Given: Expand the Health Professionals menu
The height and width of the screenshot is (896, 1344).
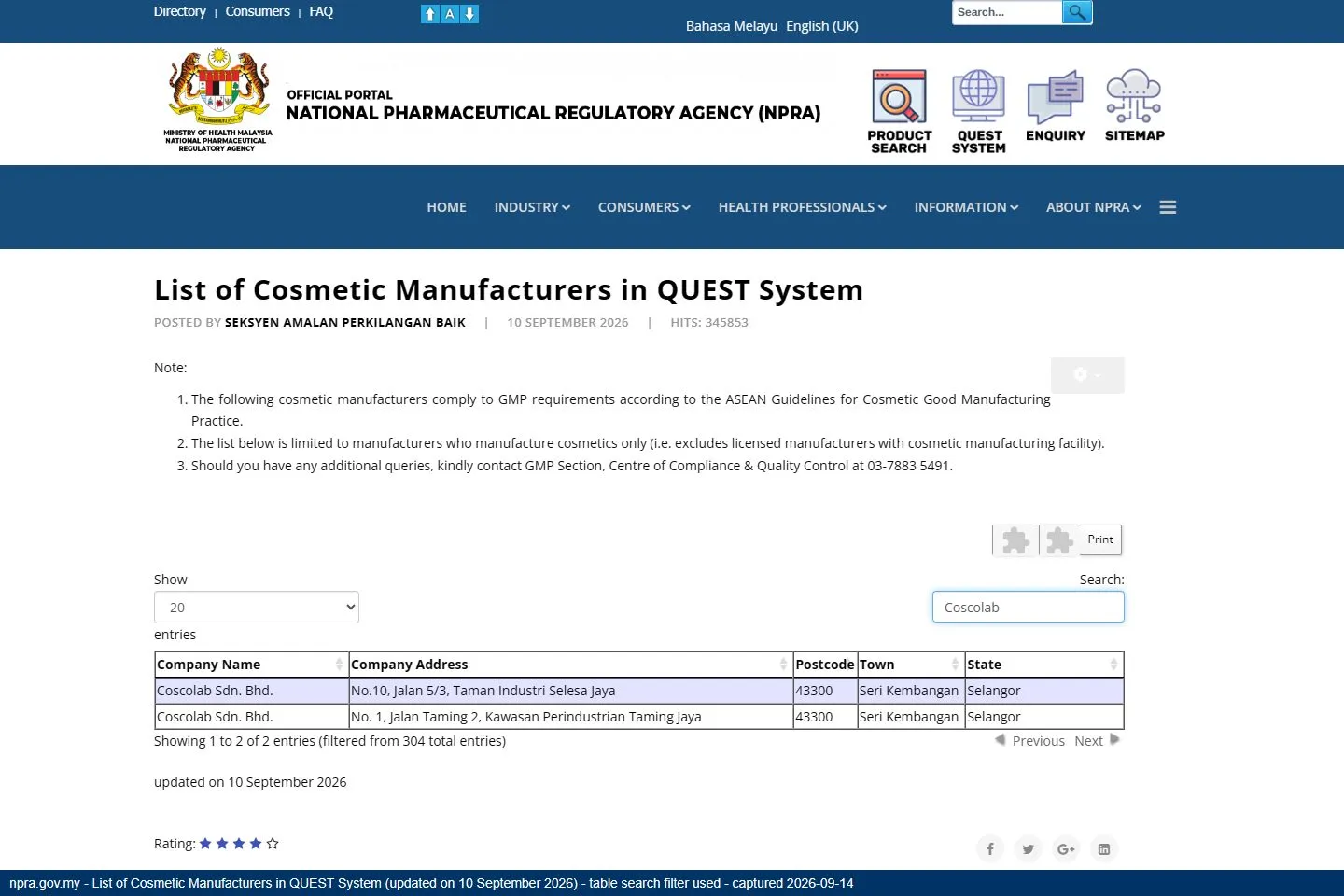Looking at the screenshot, I should pyautogui.click(x=803, y=207).
